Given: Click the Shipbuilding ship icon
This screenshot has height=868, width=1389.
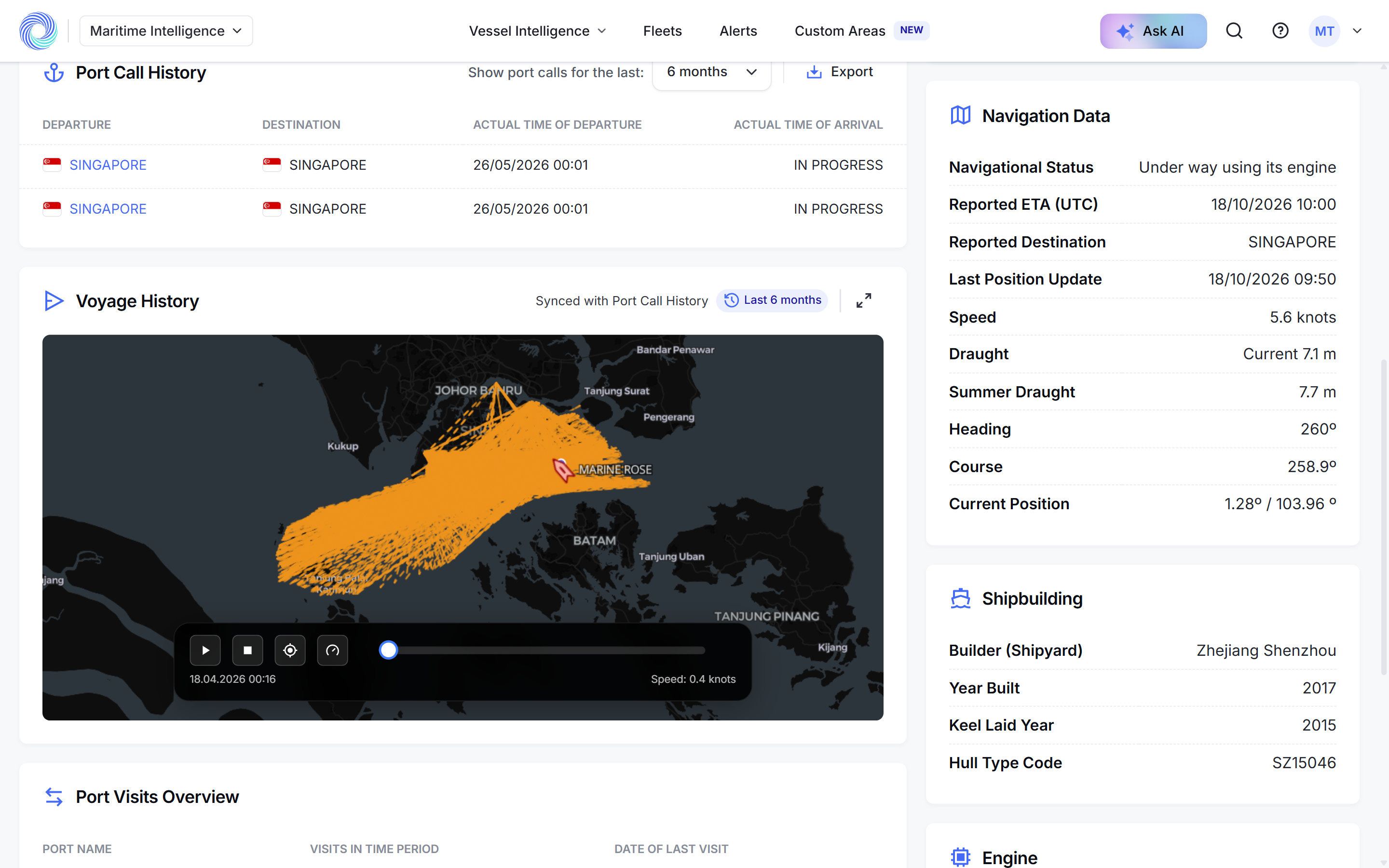Looking at the screenshot, I should (960, 598).
